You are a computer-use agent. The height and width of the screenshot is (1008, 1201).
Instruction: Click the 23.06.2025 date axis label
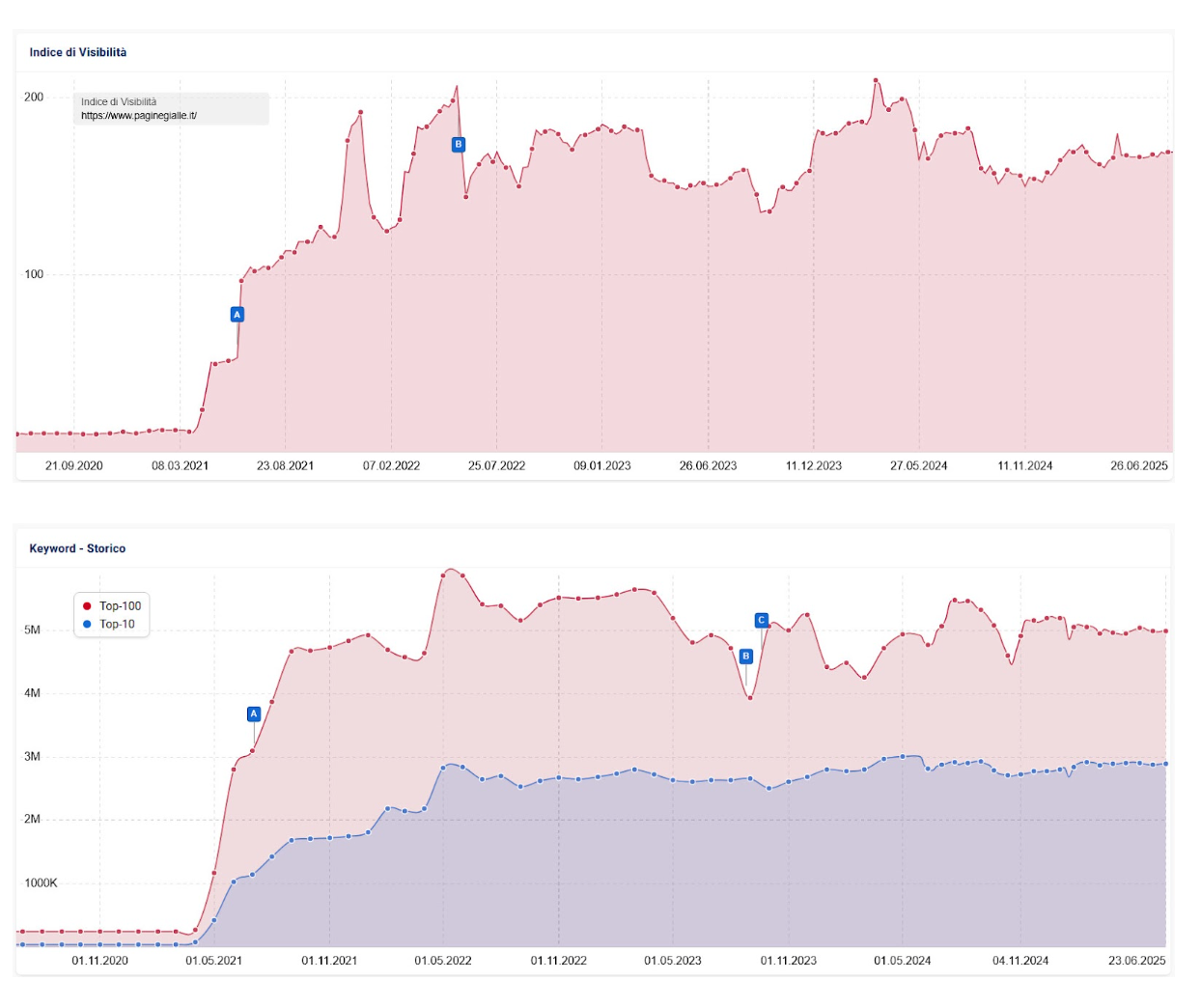point(1136,961)
